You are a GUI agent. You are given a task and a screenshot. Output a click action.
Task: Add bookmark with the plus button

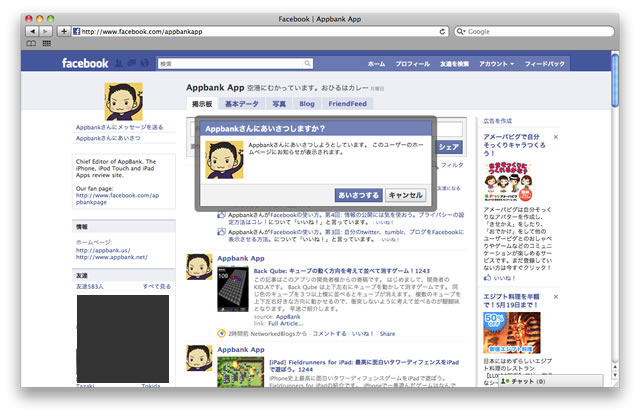click(64, 31)
